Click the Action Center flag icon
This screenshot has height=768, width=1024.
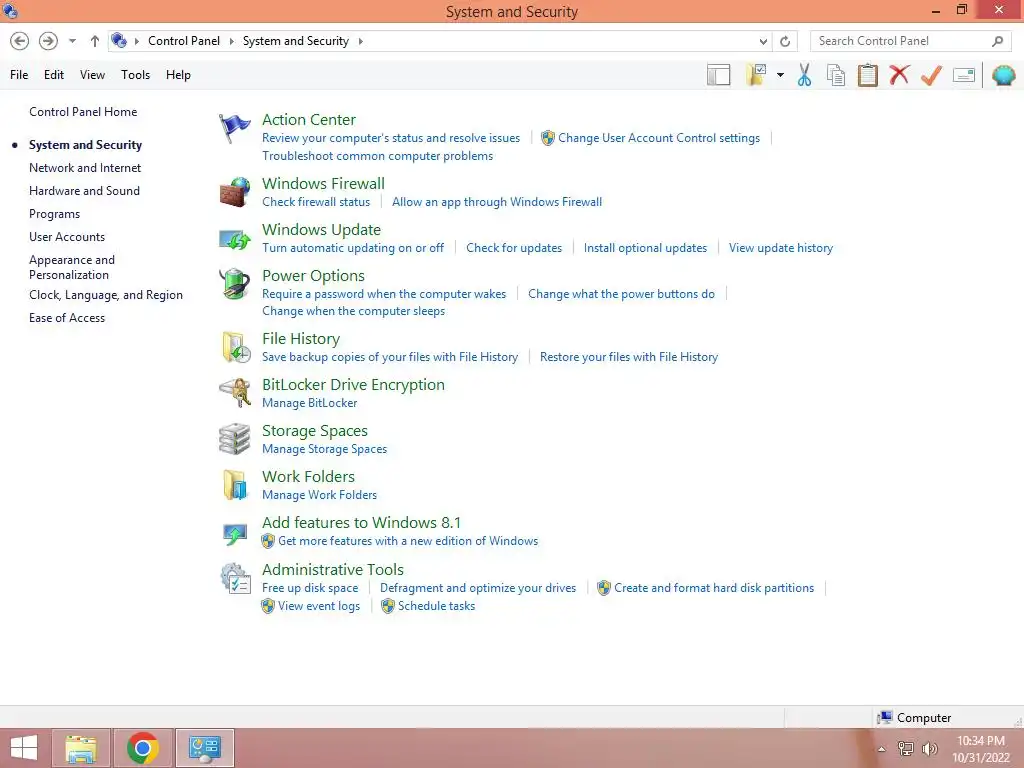point(234,128)
